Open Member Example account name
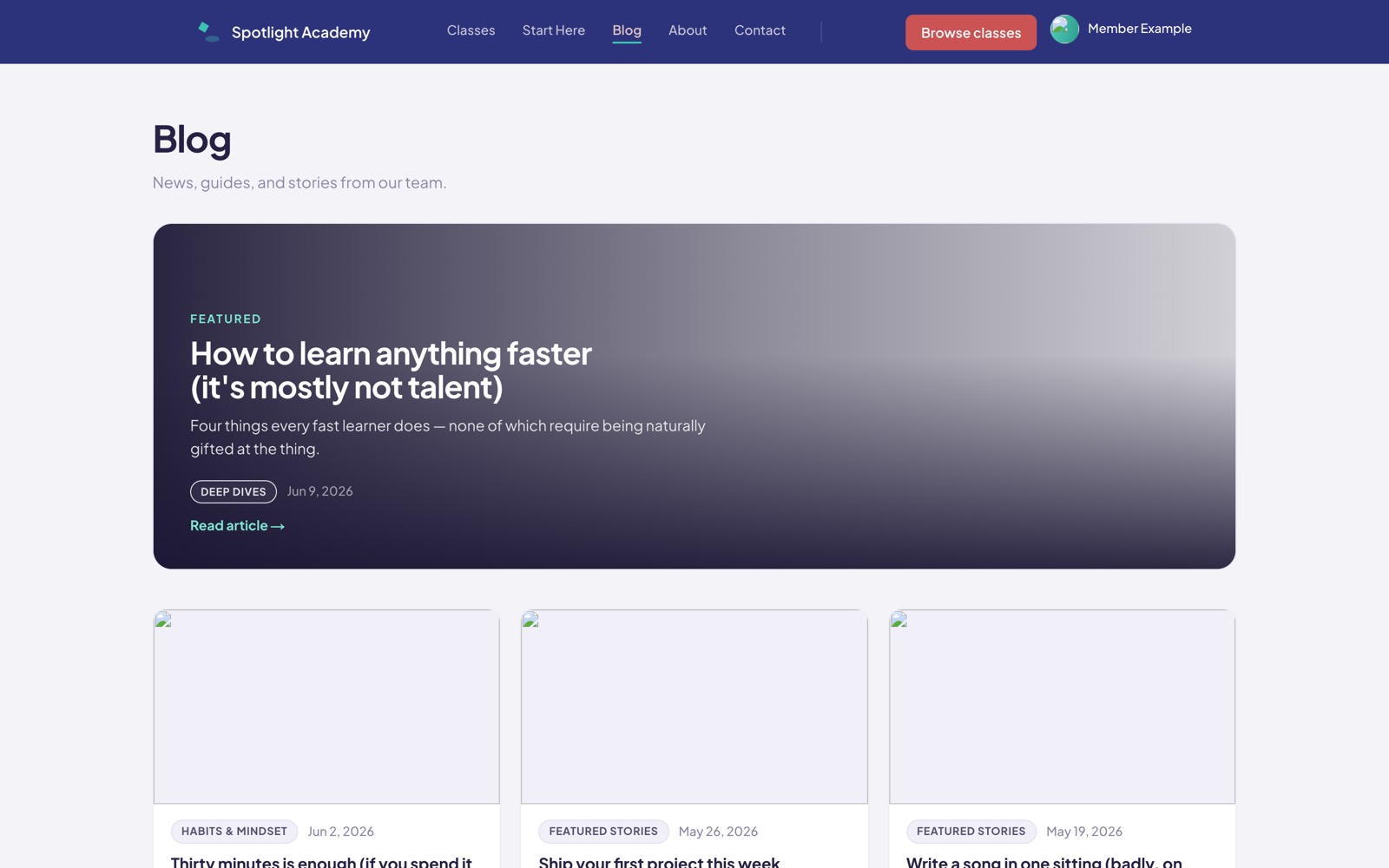This screenshot has height=868, width=1389. coord(1139,29)
